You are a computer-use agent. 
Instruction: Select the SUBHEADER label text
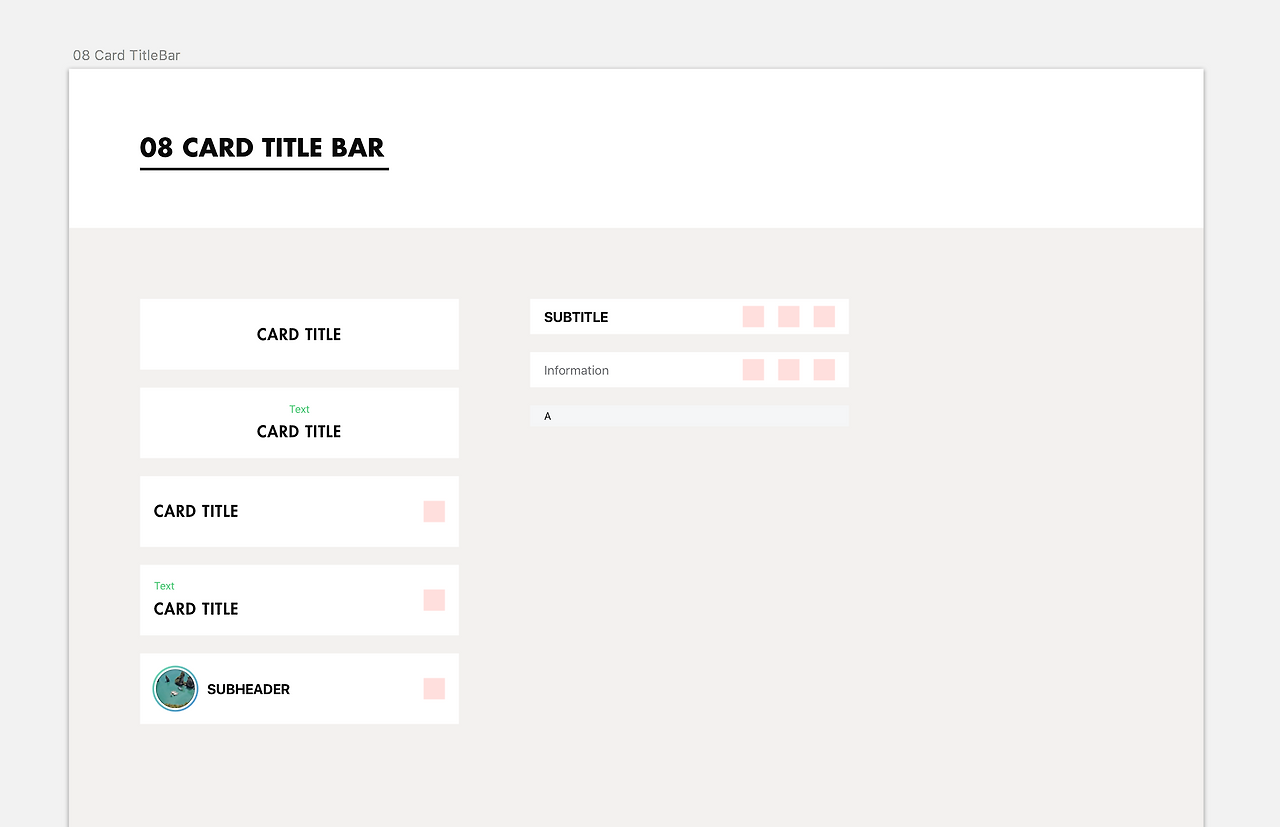[248, 689]
